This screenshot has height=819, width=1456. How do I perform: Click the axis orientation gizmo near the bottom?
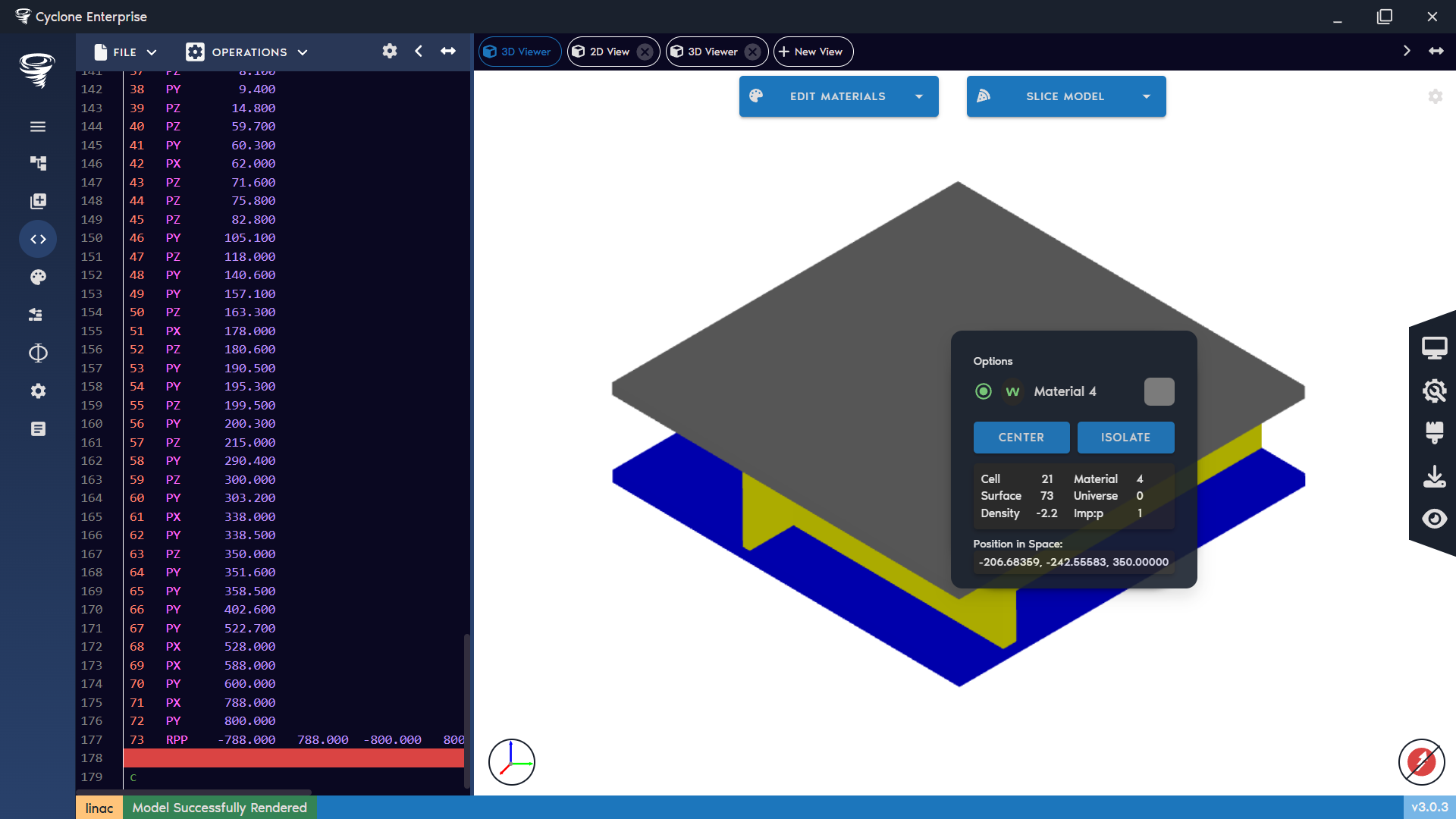tap(512, 761)
